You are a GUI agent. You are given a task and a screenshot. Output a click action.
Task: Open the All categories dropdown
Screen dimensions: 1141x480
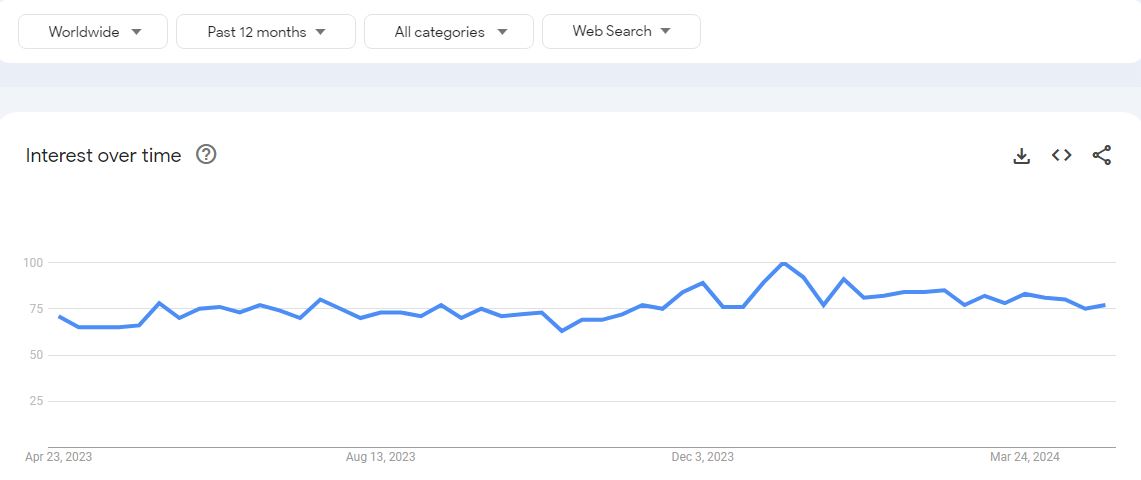click(449, 31)
